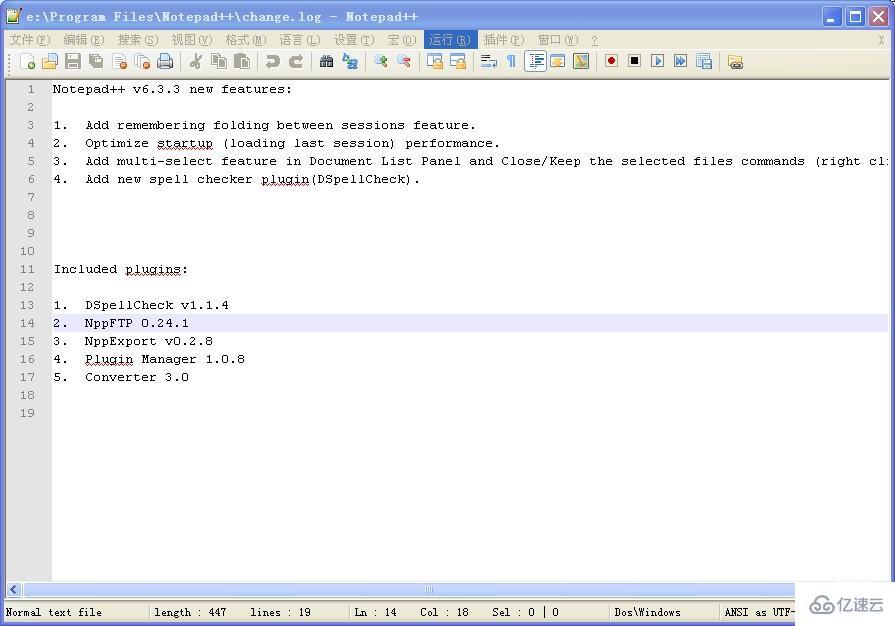Open Find with the binoculars icon
895x626 pixels.
click(x=326, y=62)
